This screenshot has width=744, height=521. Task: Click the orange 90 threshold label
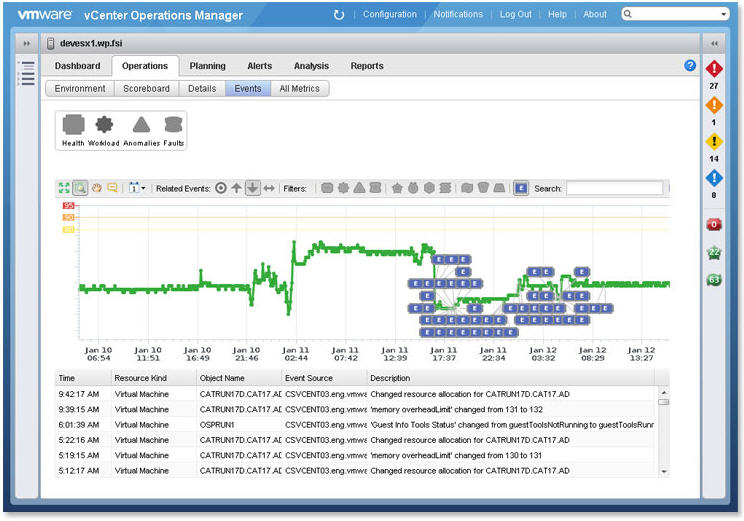coord(69,217)
